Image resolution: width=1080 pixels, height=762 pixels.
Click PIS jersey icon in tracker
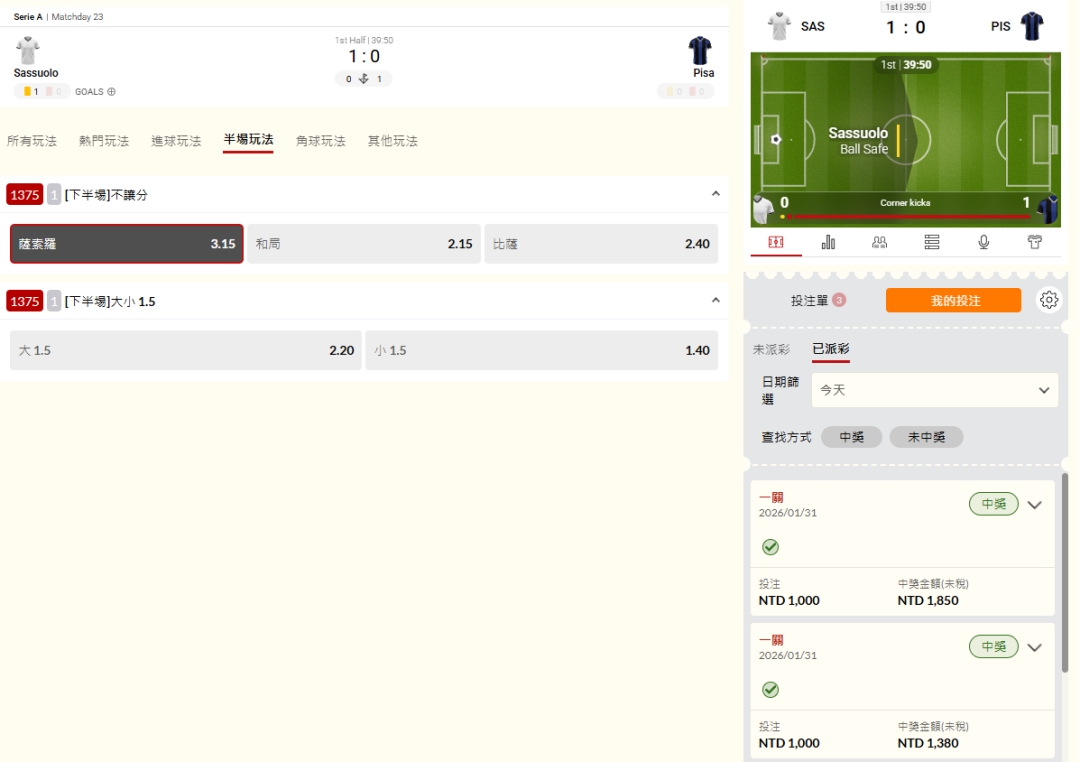click(x=1032, y=26)
